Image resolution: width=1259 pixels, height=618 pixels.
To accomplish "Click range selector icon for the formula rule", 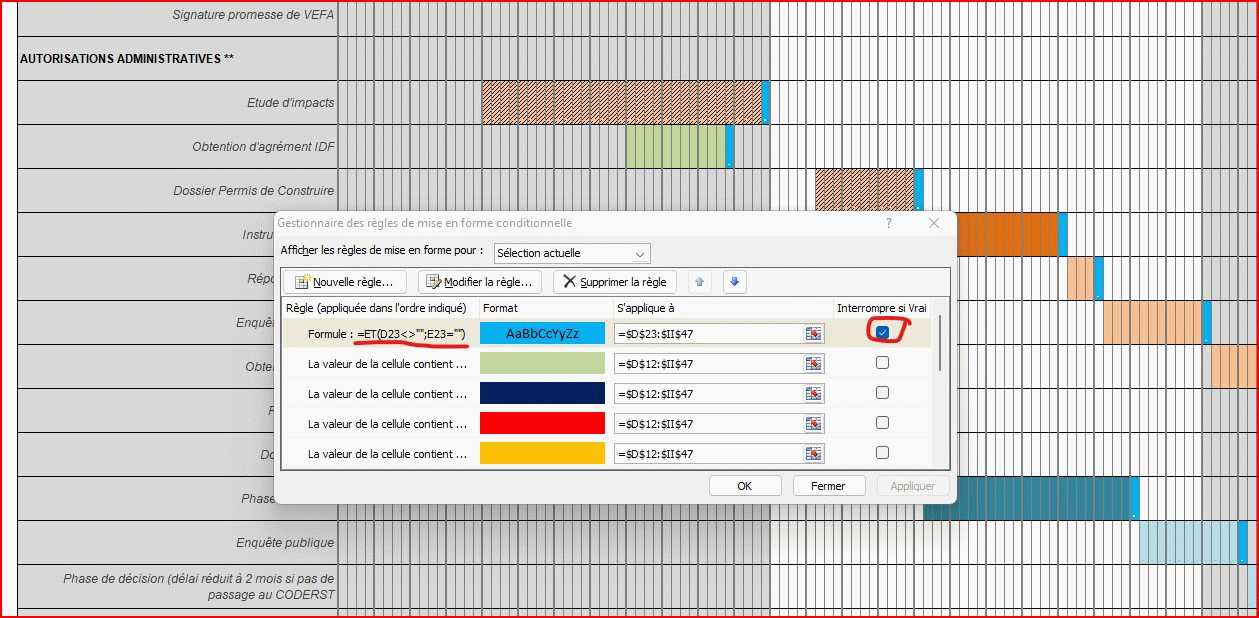I will [x=813, y=334].
